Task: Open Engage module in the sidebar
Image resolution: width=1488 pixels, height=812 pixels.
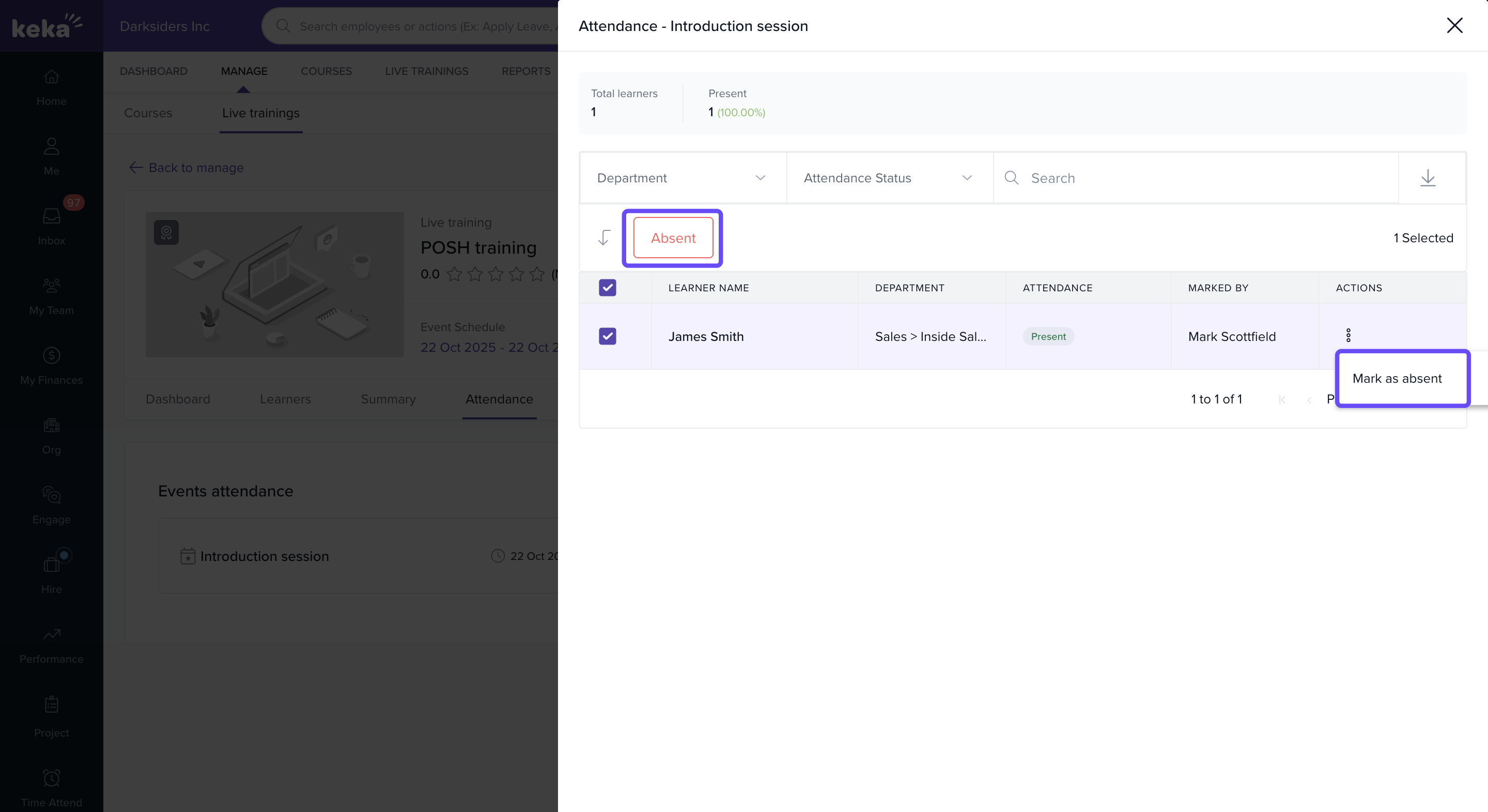Action: coord(52,505)
